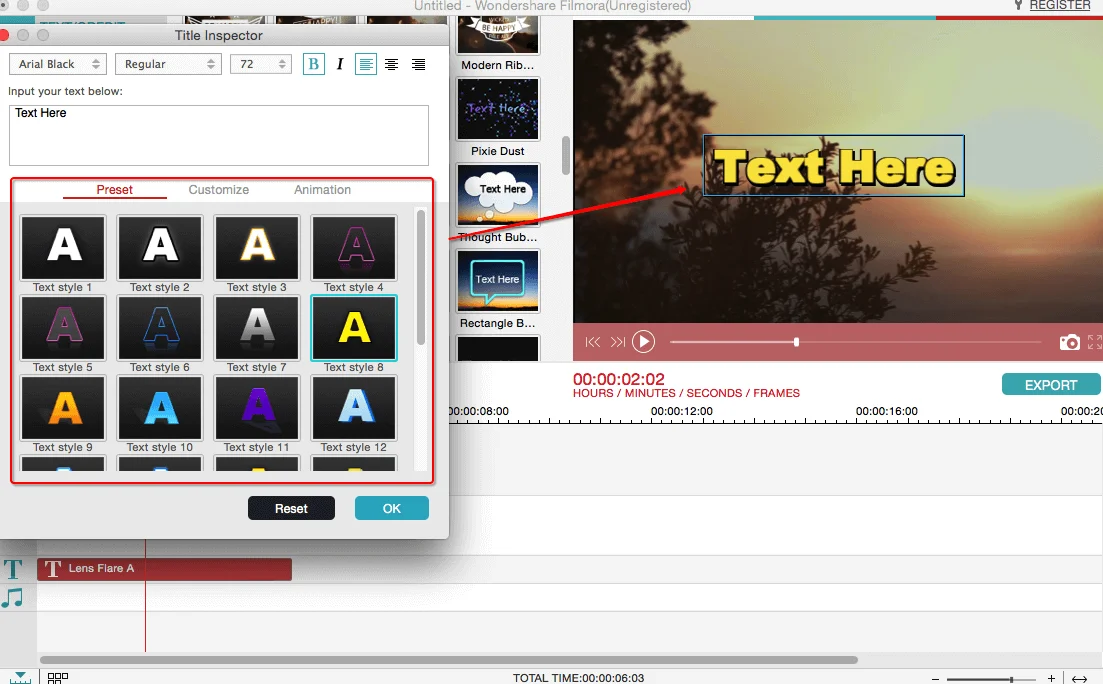Toggle italic text formatting
1103x684 pixels.
[340, 64]
